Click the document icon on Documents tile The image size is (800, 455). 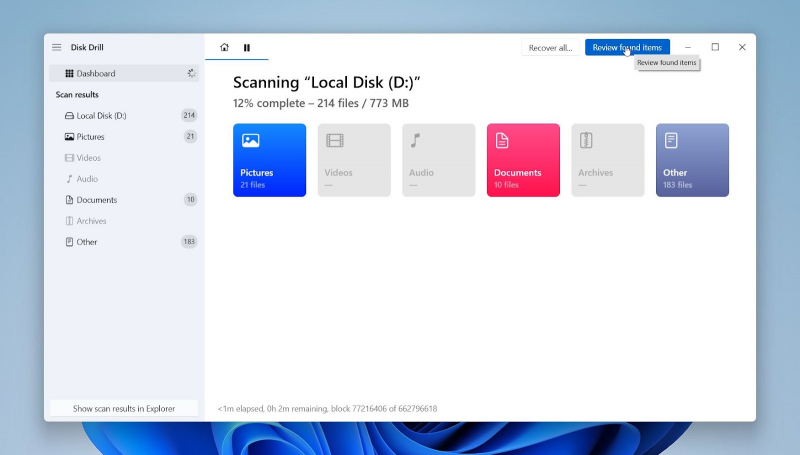[502, 140]
